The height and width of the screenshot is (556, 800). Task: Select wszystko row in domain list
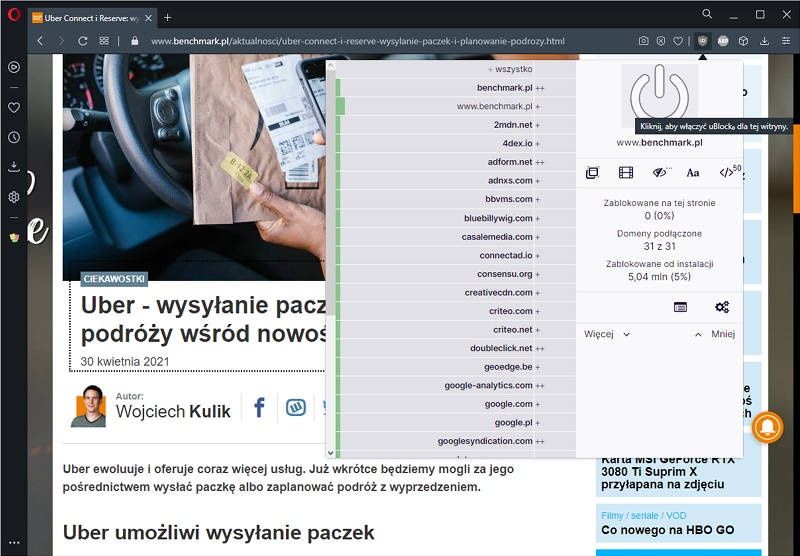pos(456,69)
